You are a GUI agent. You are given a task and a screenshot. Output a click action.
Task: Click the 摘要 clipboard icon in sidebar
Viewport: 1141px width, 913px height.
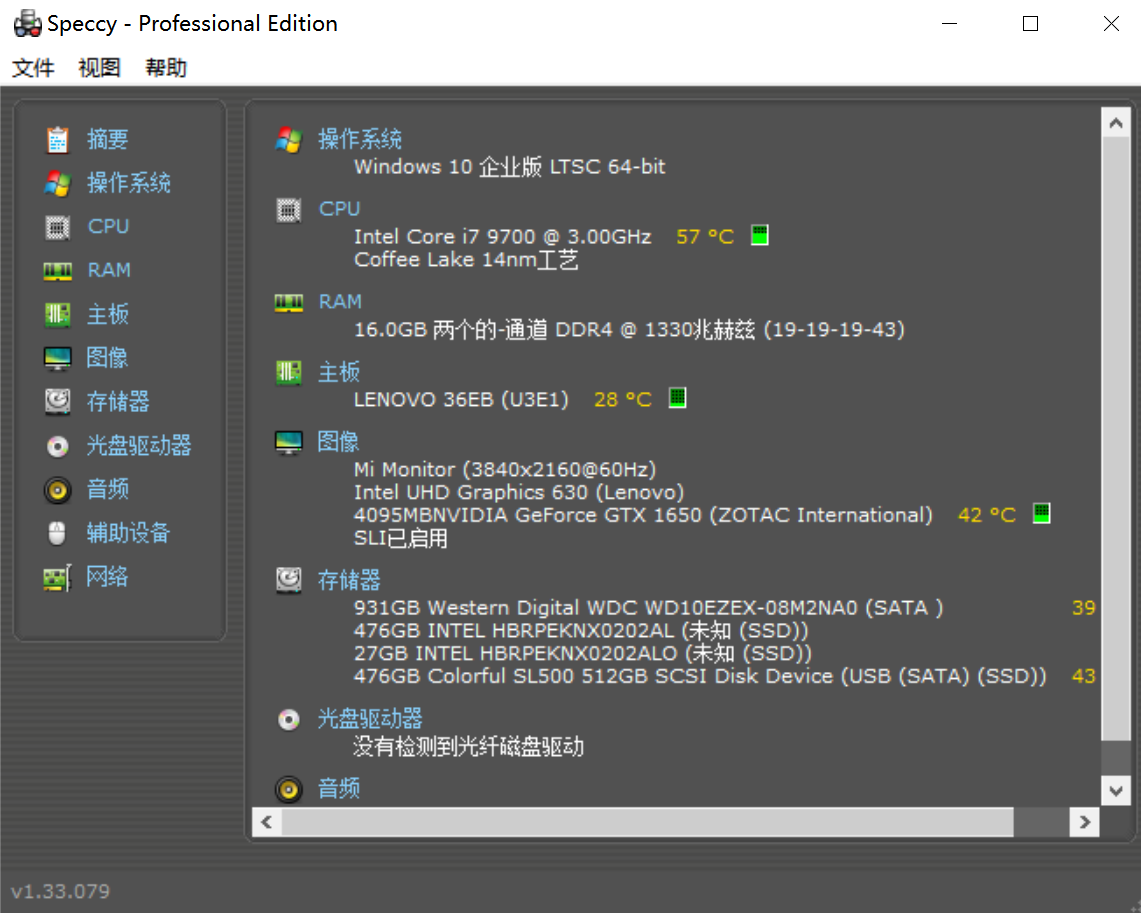tap(57, 140)
